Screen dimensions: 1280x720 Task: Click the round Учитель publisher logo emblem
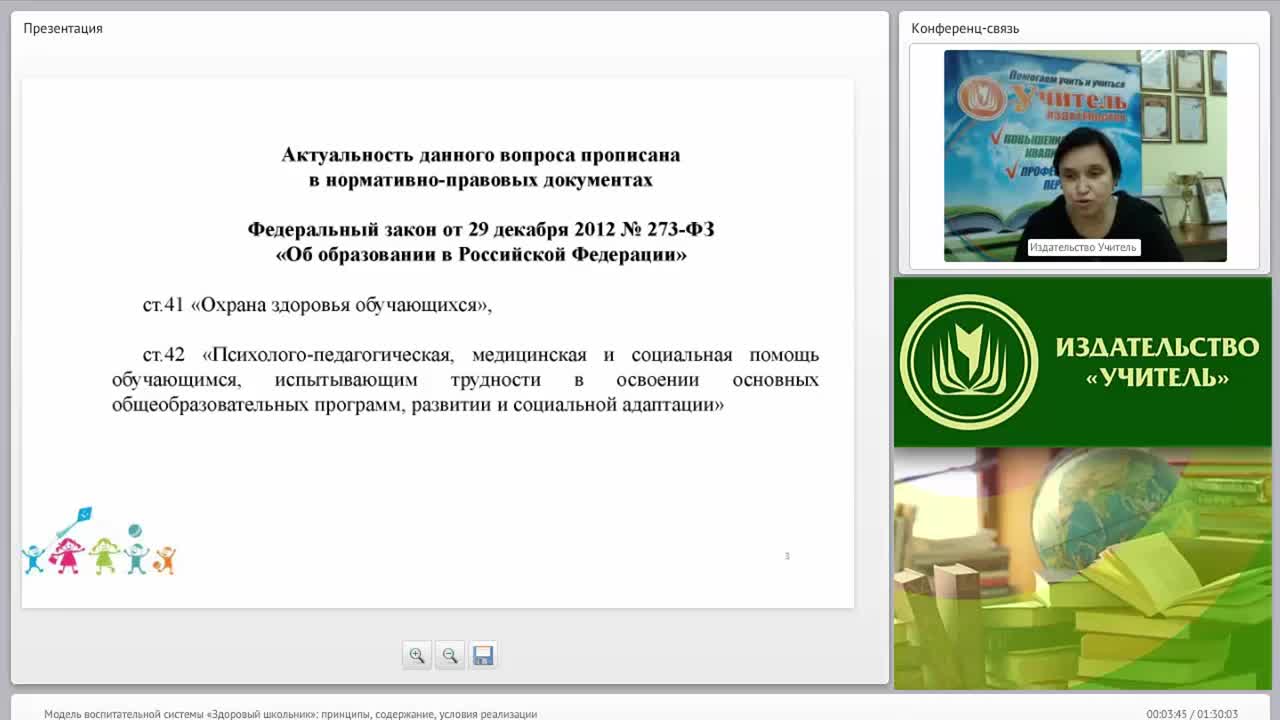click(x=968, y=362)
